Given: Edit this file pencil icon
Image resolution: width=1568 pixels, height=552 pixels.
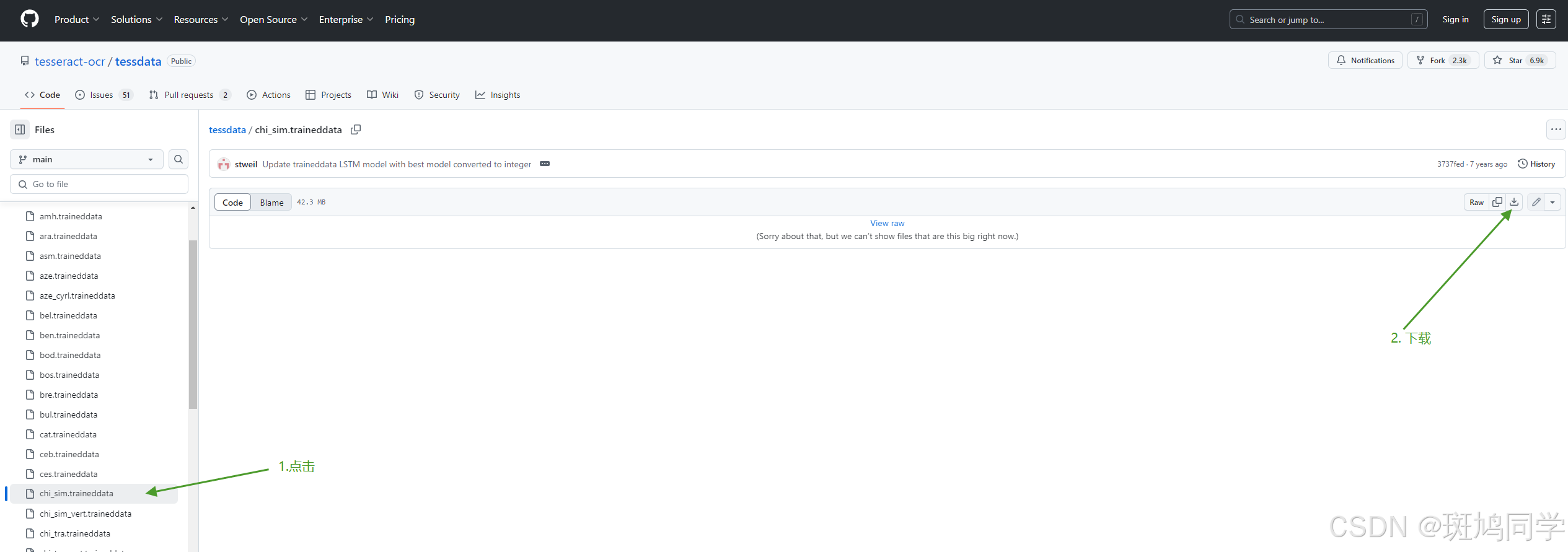Looking at the screenshot, I should (1536, 202).
